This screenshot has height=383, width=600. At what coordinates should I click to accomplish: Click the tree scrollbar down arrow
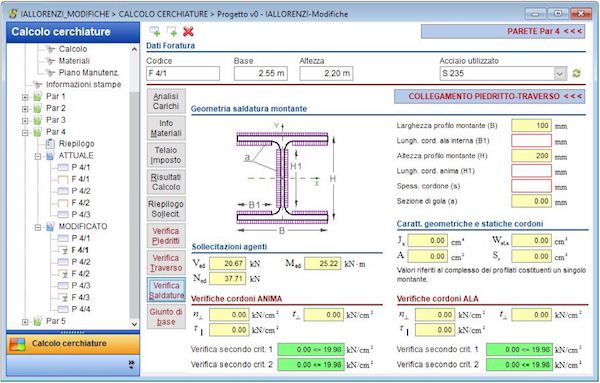[x=134, y=324]
